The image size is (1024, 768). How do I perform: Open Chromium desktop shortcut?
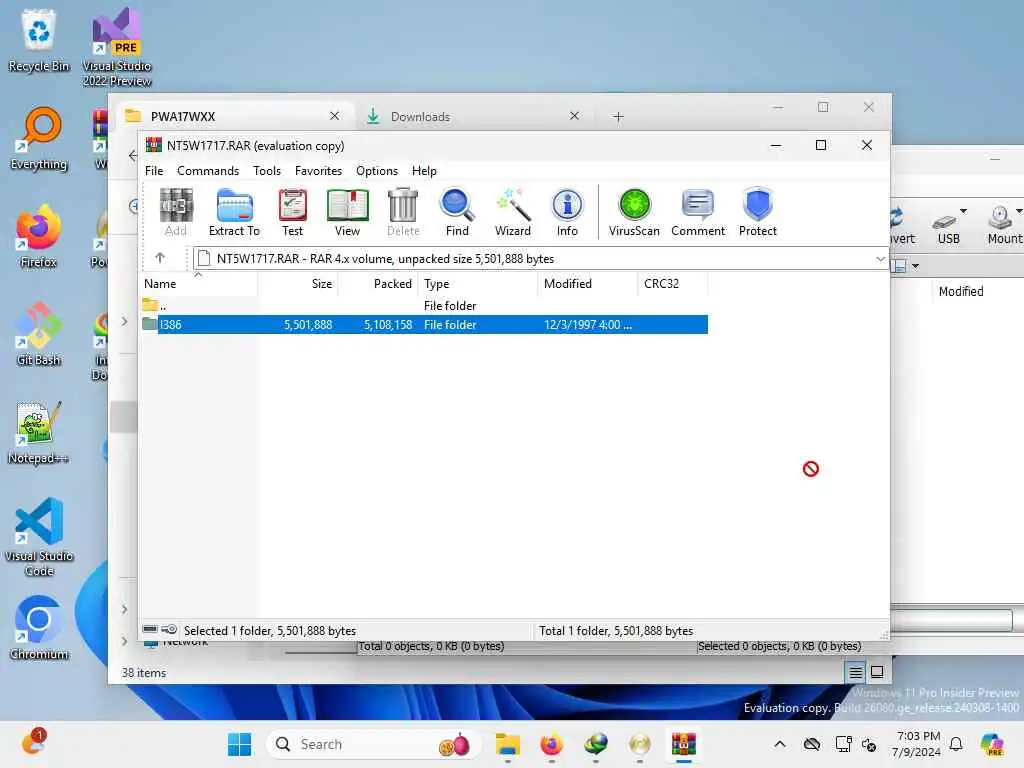click(39, 628)
